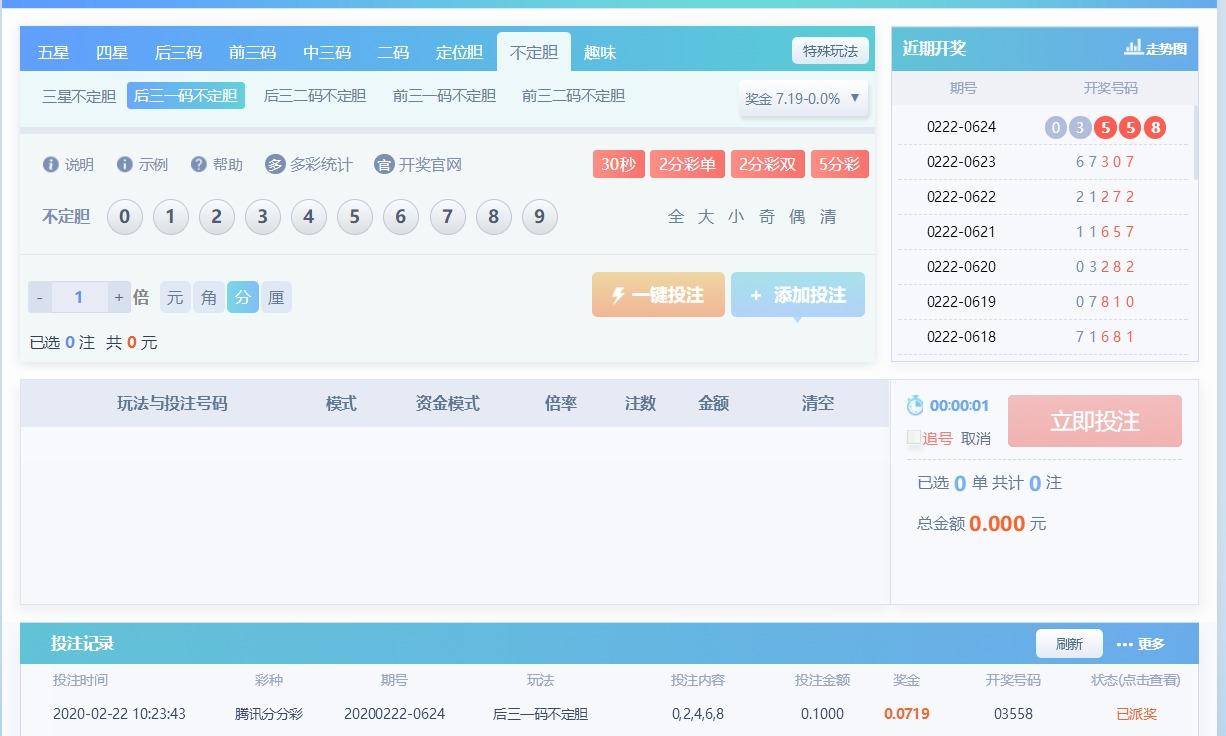The width and height of the screenshot is (1226, 736).
Task: Select 后三二码不定胆 sub-option
Action: tap(315, 96)
